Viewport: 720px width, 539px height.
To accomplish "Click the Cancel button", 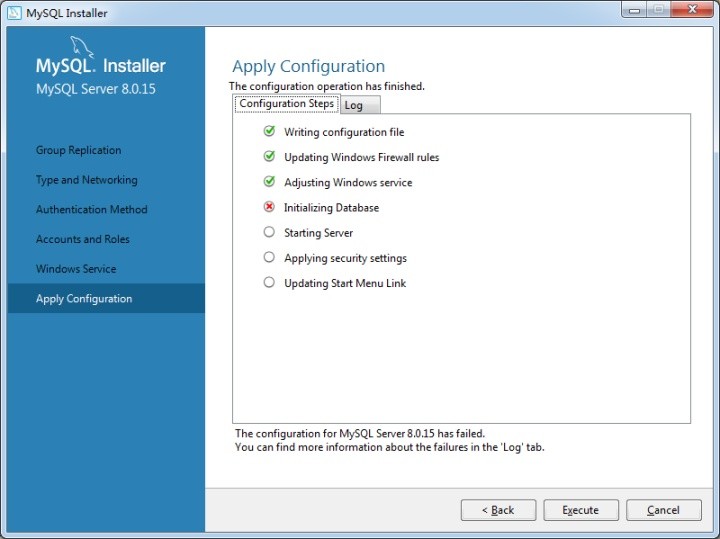I will click(664, 510).
